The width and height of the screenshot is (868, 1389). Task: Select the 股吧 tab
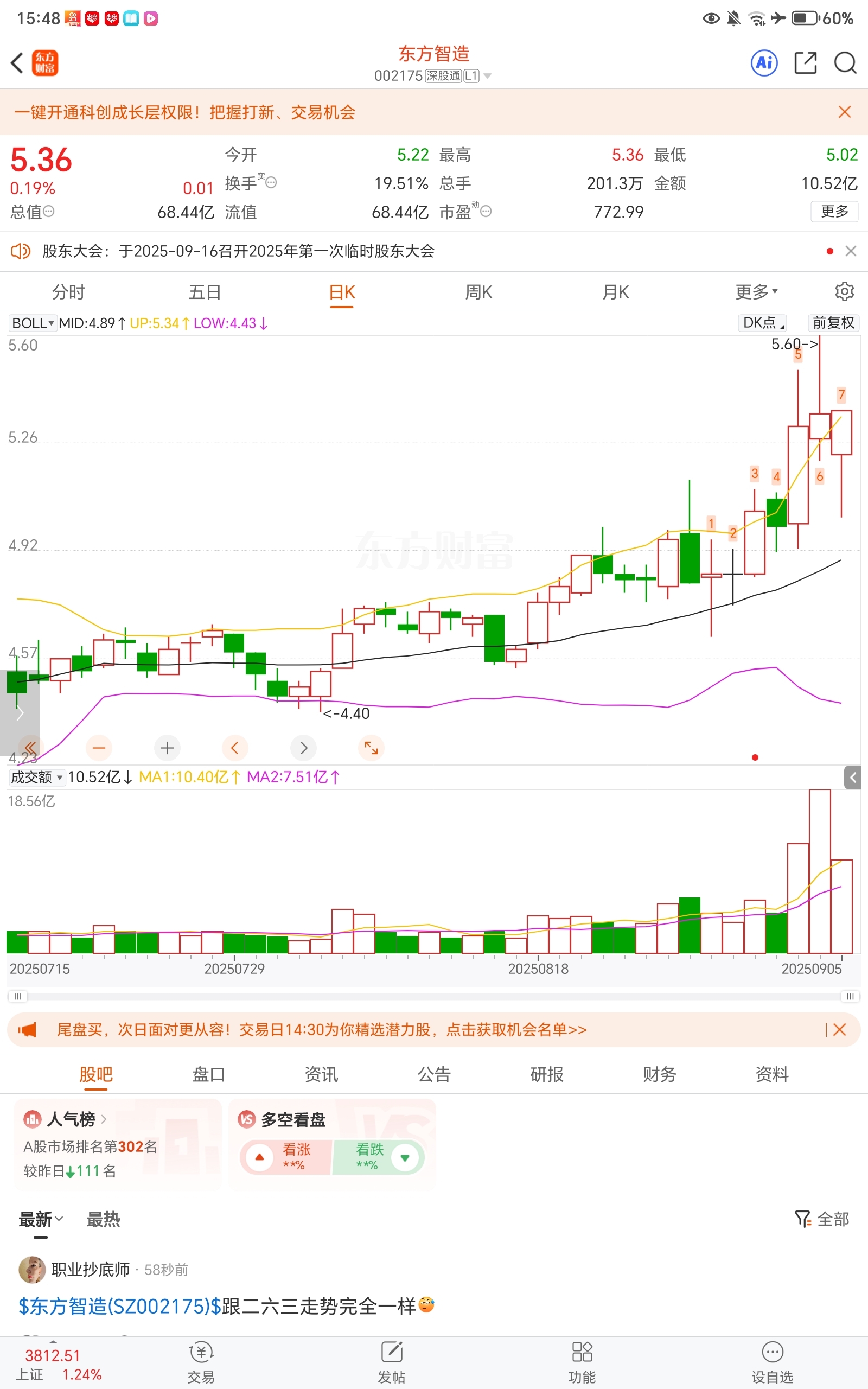coord(96,1074)
